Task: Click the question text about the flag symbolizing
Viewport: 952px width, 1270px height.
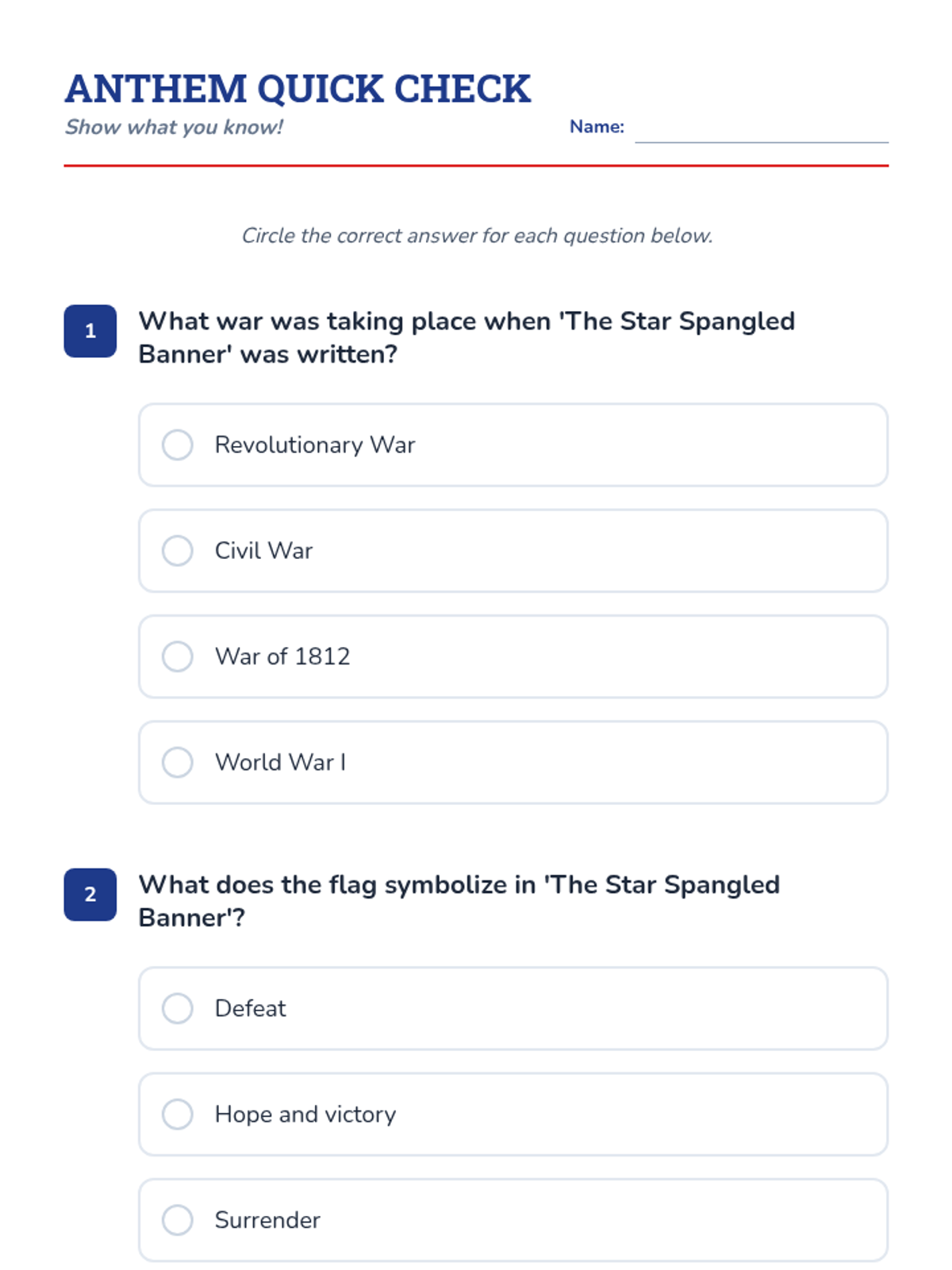Action: (x=459, y=901)
